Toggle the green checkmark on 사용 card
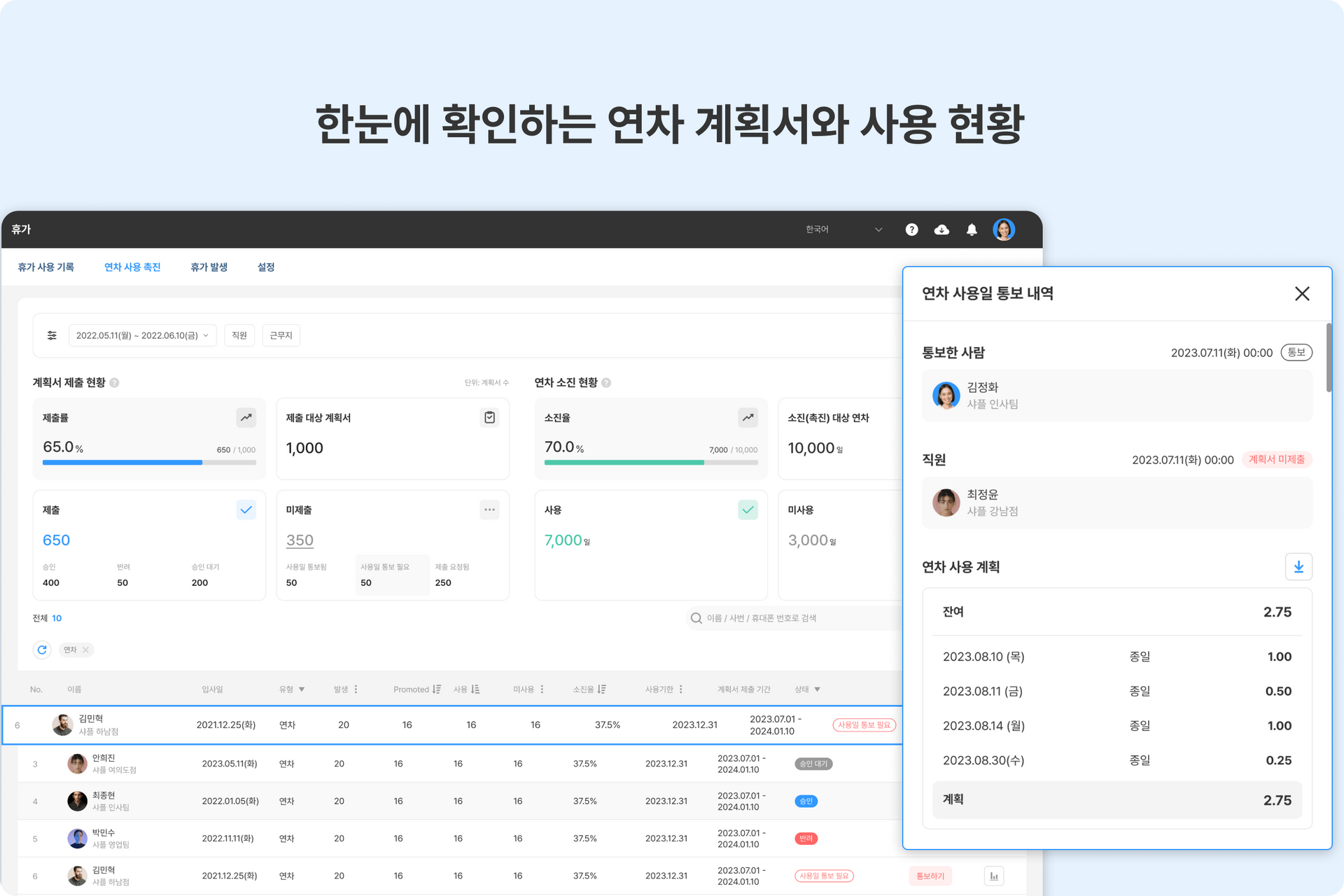1344x896 pixels. pyautogui.click(x=748, y=510)
